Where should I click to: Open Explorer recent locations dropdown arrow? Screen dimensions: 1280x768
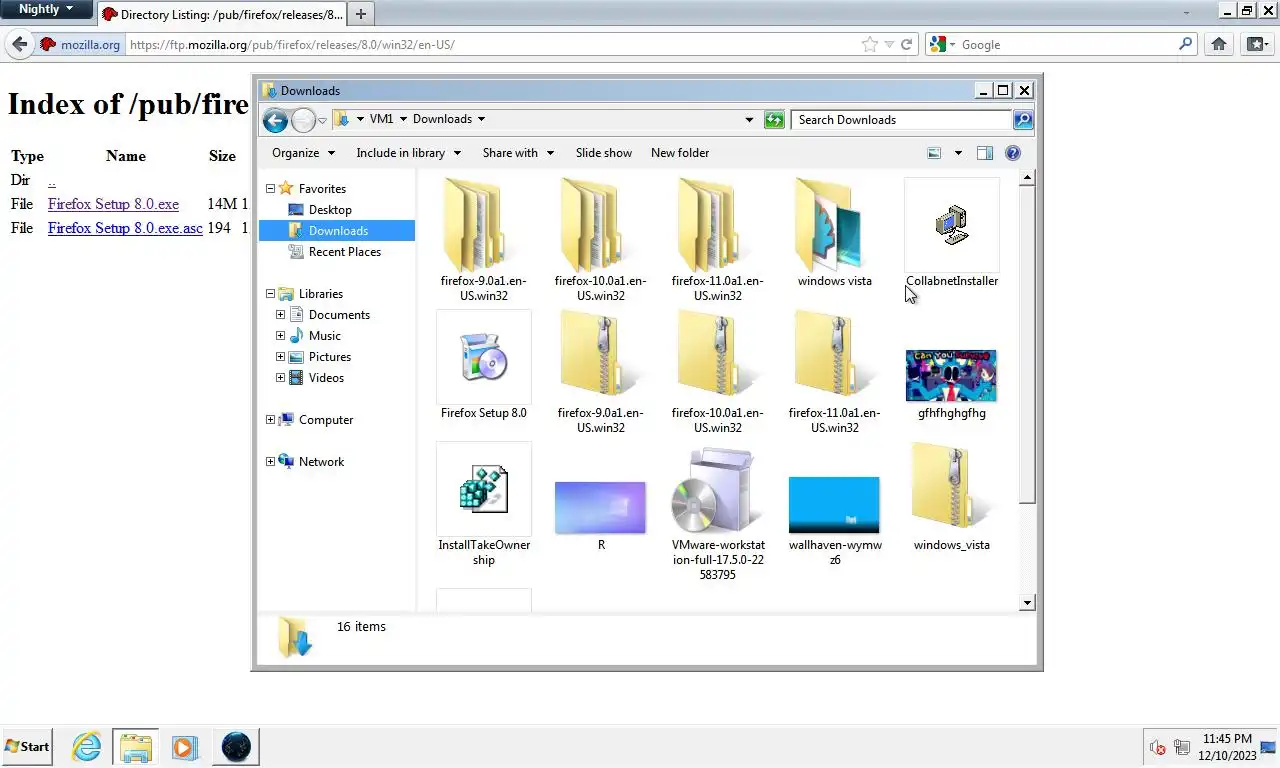[x=322, y=121]
